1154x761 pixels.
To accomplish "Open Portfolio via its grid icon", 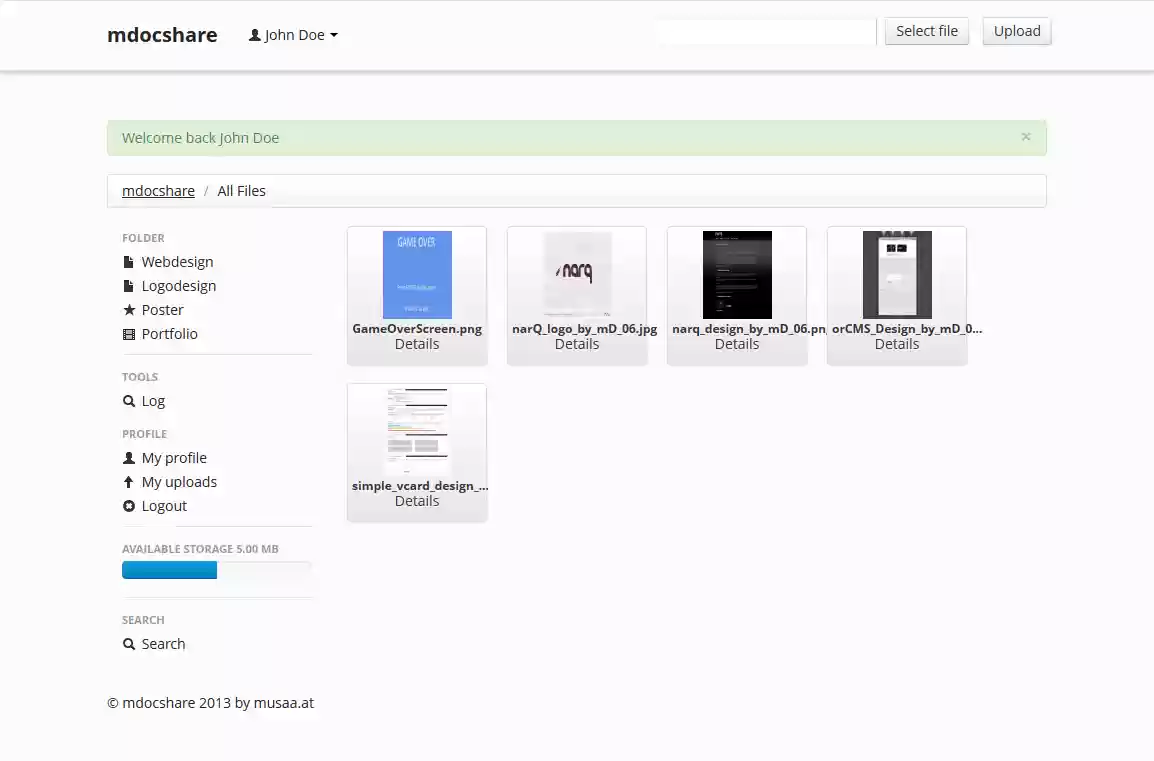I will pos(127,333).
